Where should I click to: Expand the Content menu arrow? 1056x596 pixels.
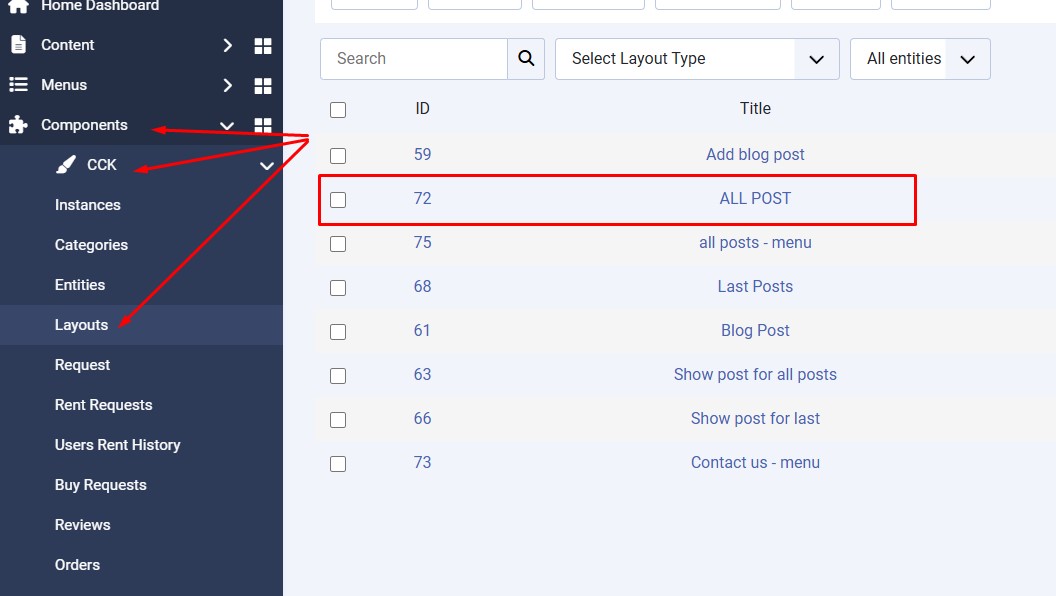pos(227,46)
